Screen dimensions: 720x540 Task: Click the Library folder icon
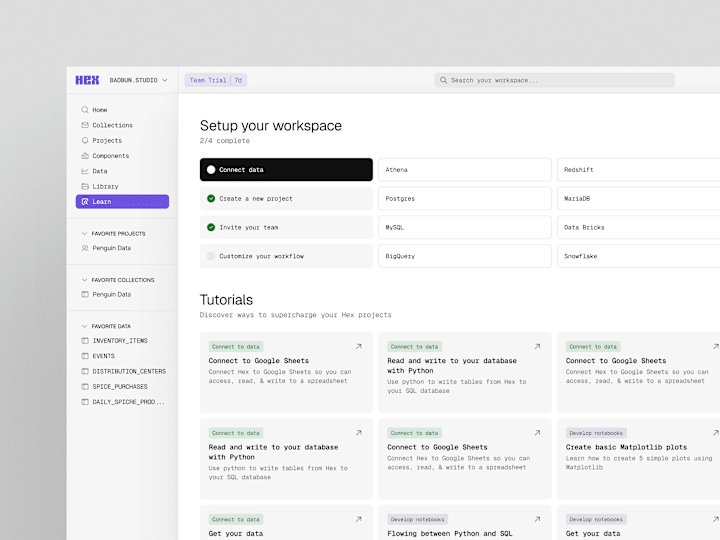point(85,186)
